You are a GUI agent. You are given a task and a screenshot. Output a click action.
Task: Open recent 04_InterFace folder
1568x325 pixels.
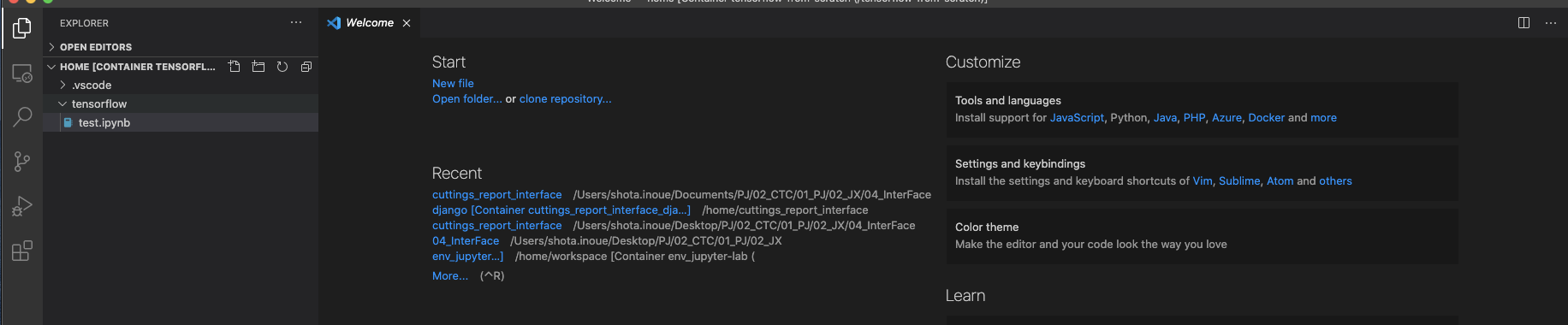(466, 241)
